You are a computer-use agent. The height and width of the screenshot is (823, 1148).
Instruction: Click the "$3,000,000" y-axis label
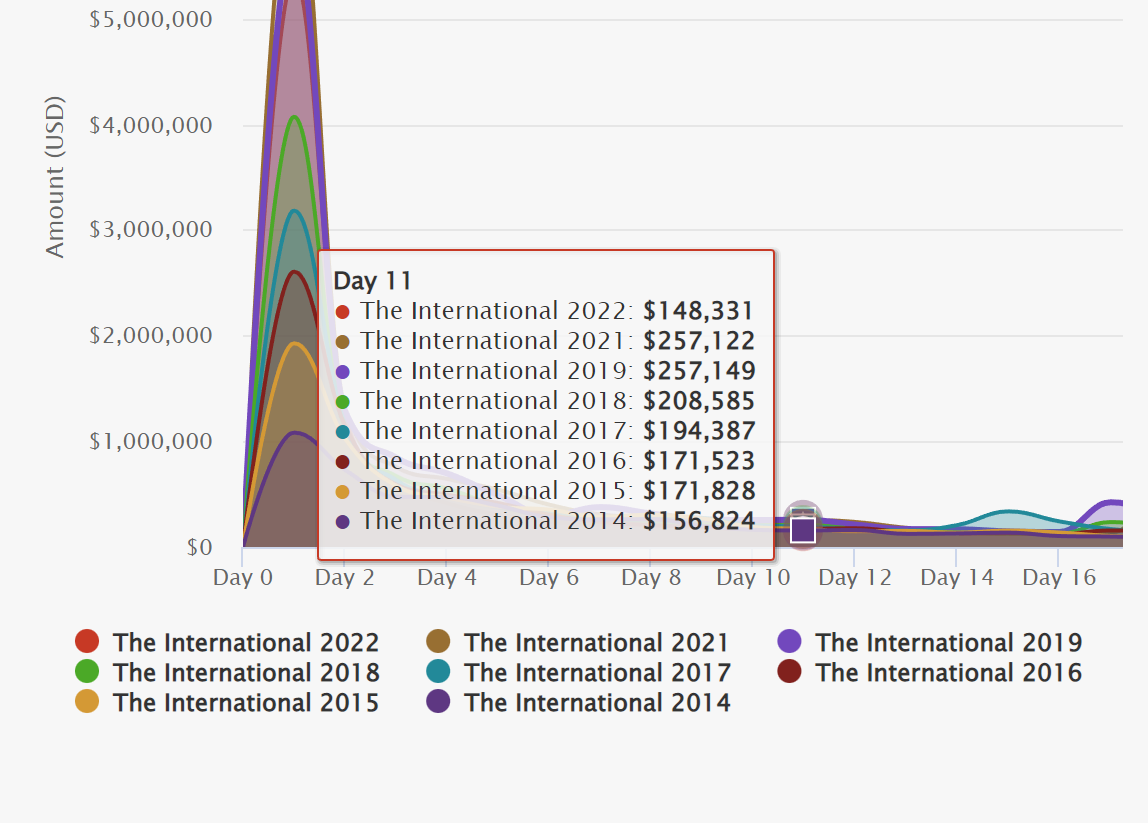click(x=151, y=230)
